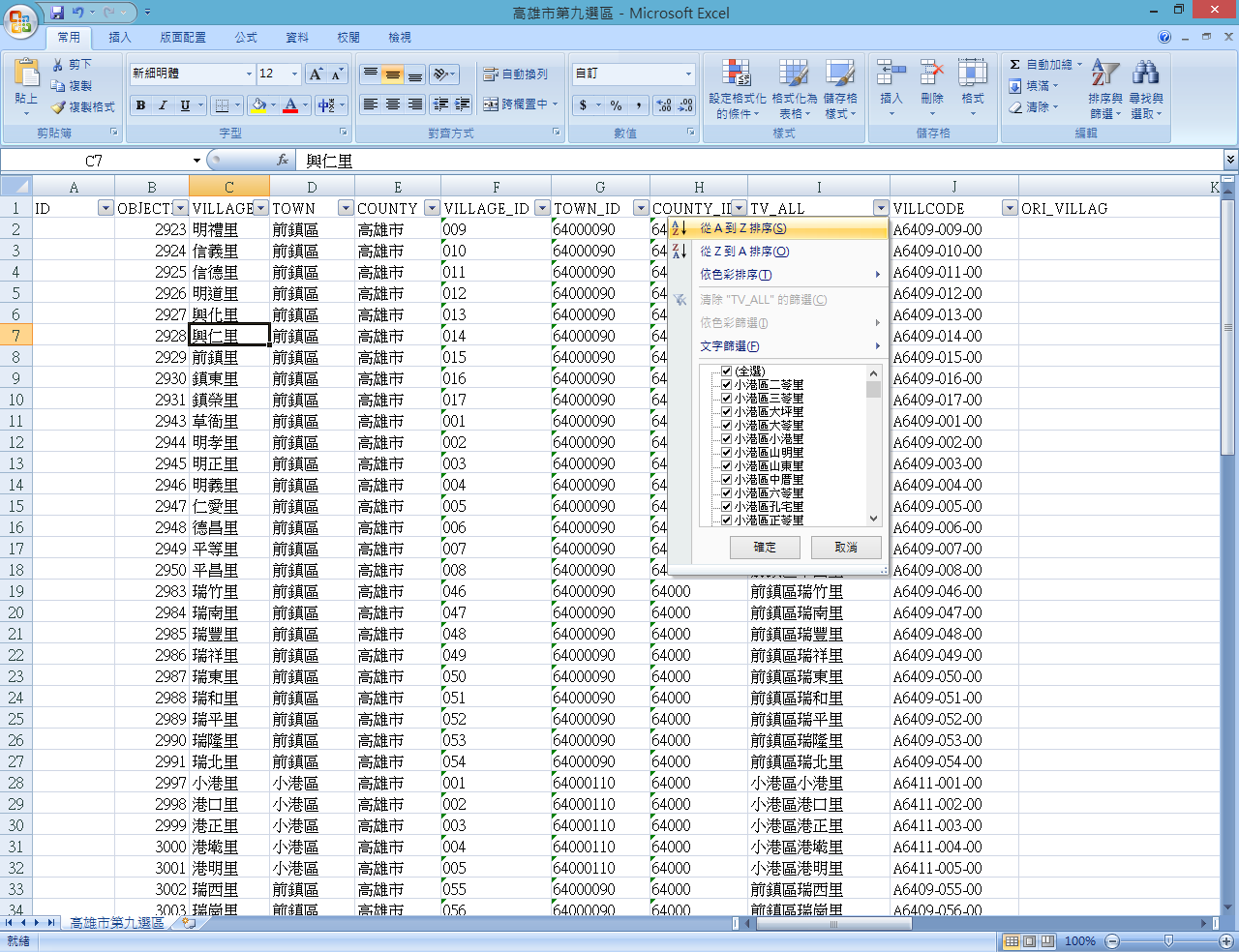Uncheck the (全選) select all checkbox
The width and height of the screenshot is (1239, 952).
coord(726,372)
